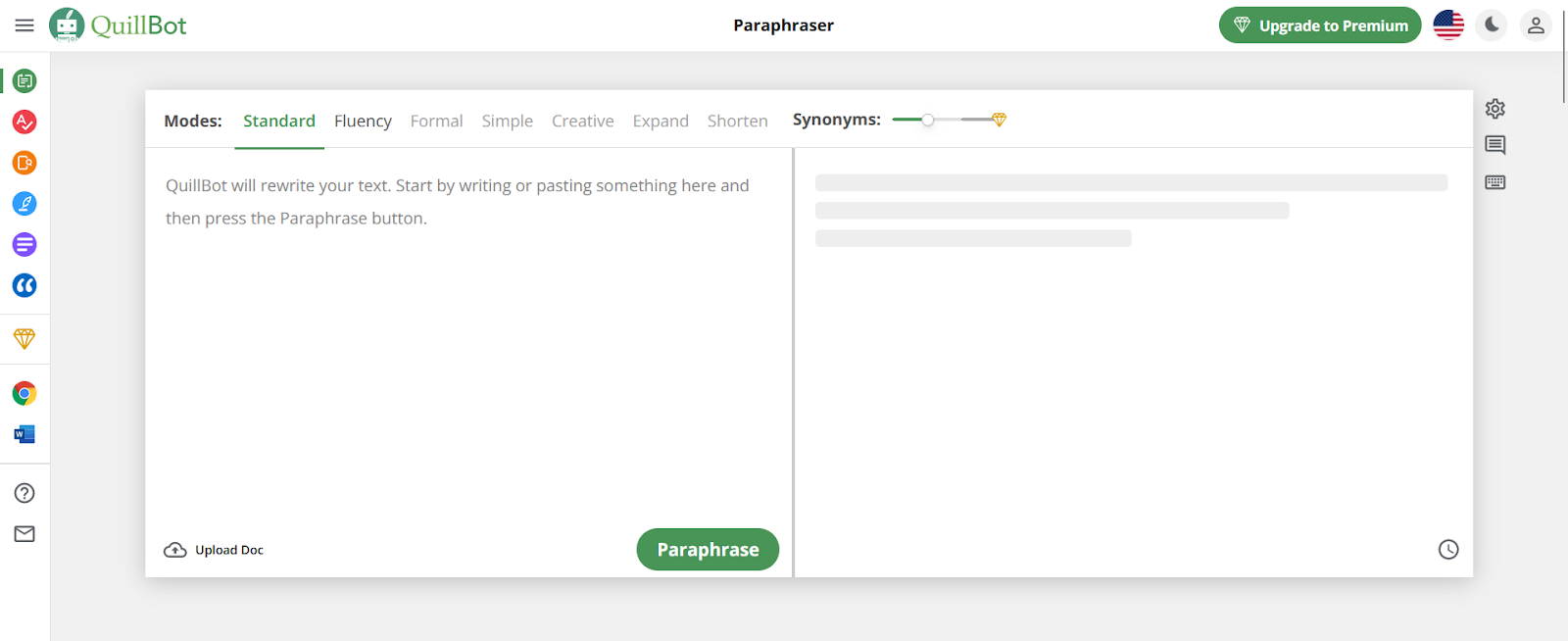Open the Plagiarism Checker sidebar icon

(24, 163)
